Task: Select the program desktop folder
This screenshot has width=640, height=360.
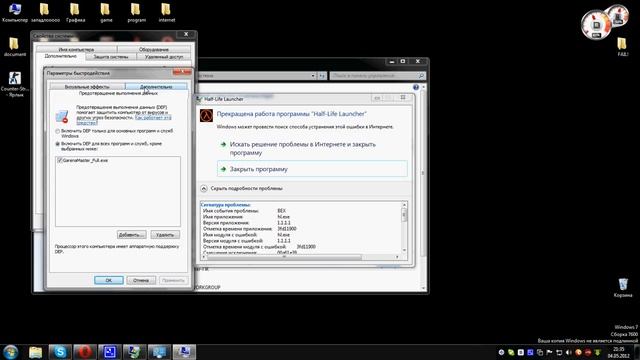Action: pyautogui.click(x=136, y=12)
